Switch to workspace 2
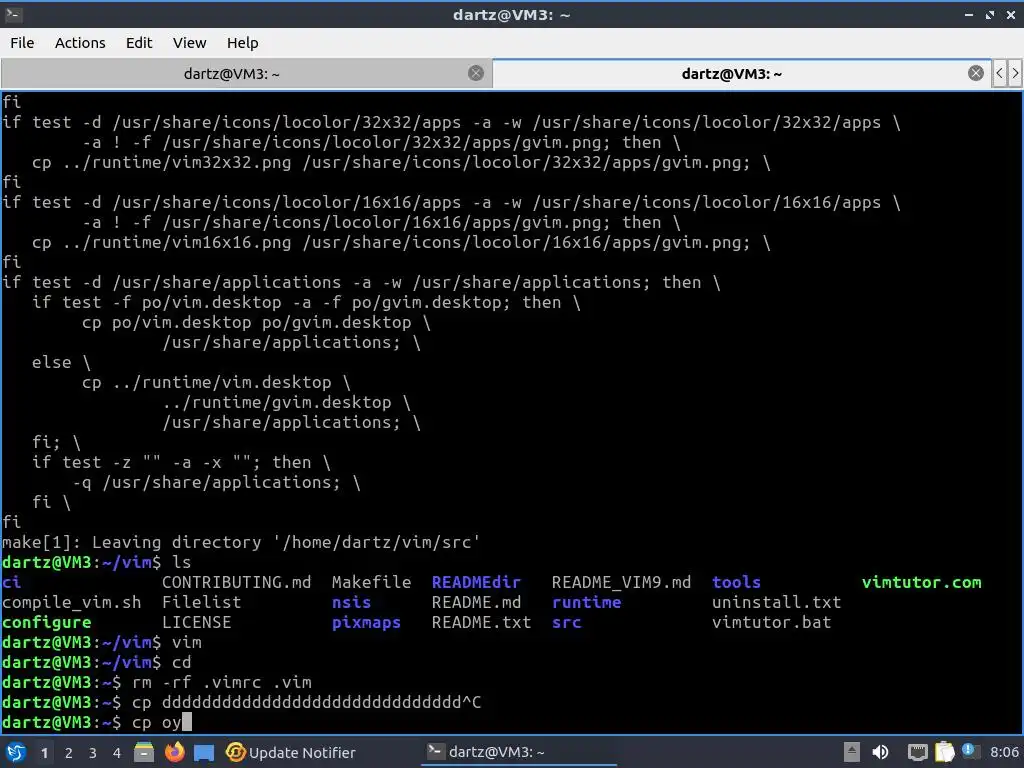The width and height of the screenshot is (1024, 768). (x=69, y=753)
